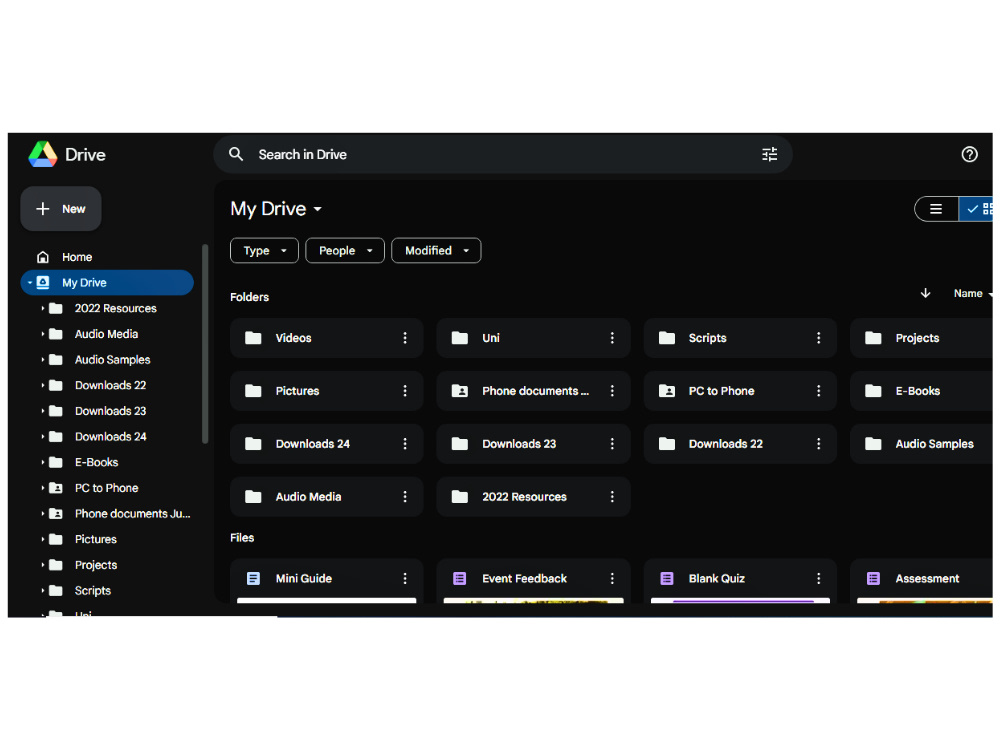Select Downloads 24 in sidebar tree

[110, 437]
